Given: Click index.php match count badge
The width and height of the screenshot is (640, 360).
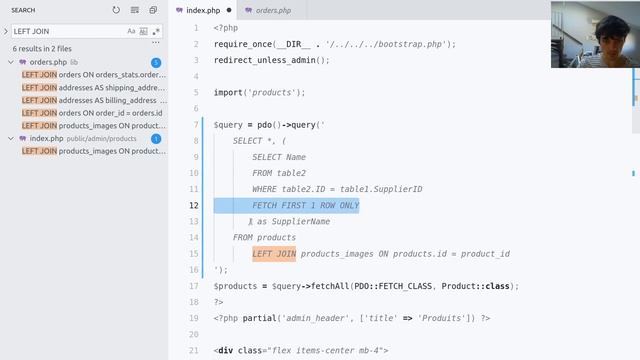Looking at the screenshot, I should click(x=156, y=139).
